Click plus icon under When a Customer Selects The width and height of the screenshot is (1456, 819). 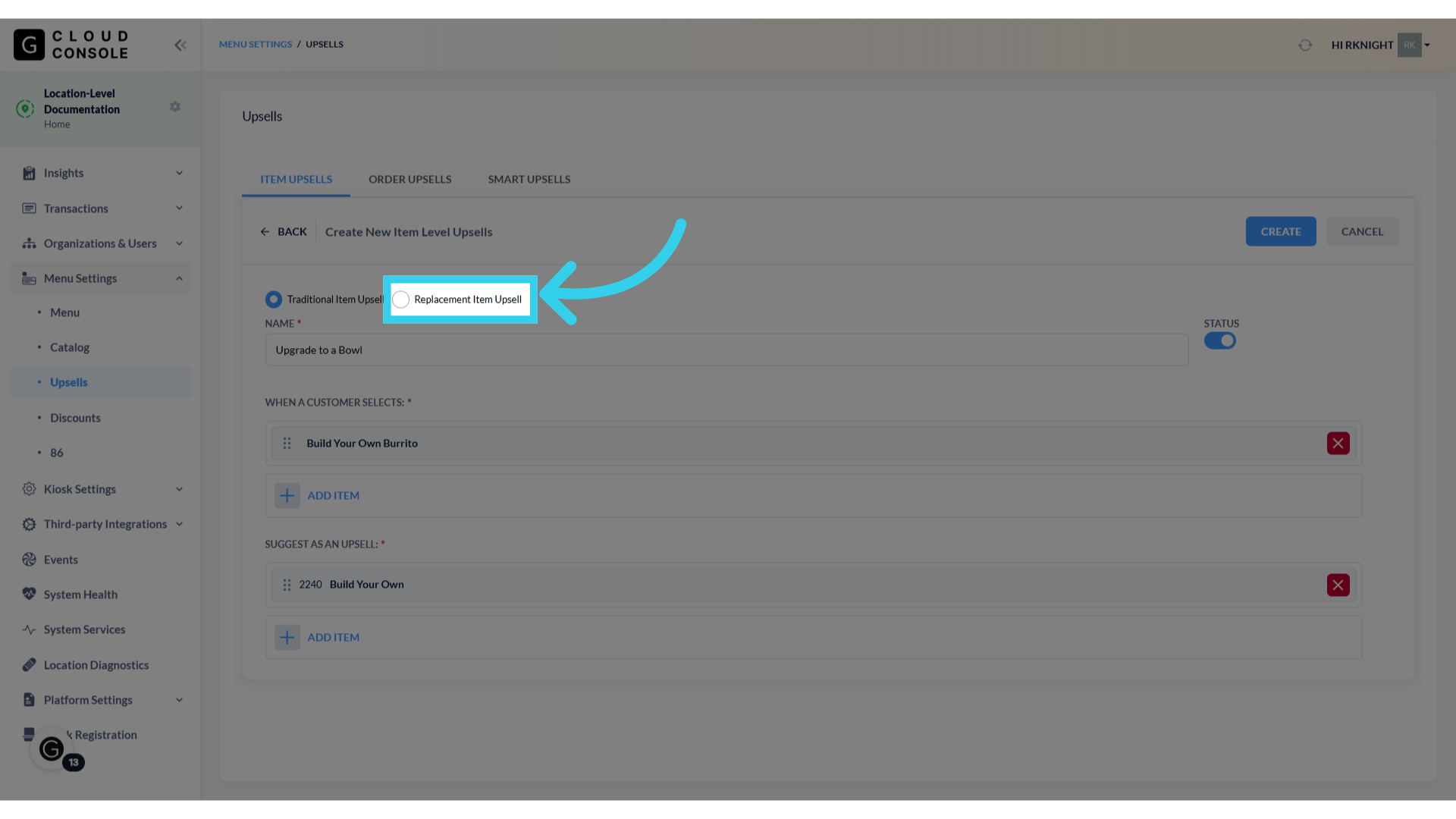pyautogui.click(x=287, y=496)
